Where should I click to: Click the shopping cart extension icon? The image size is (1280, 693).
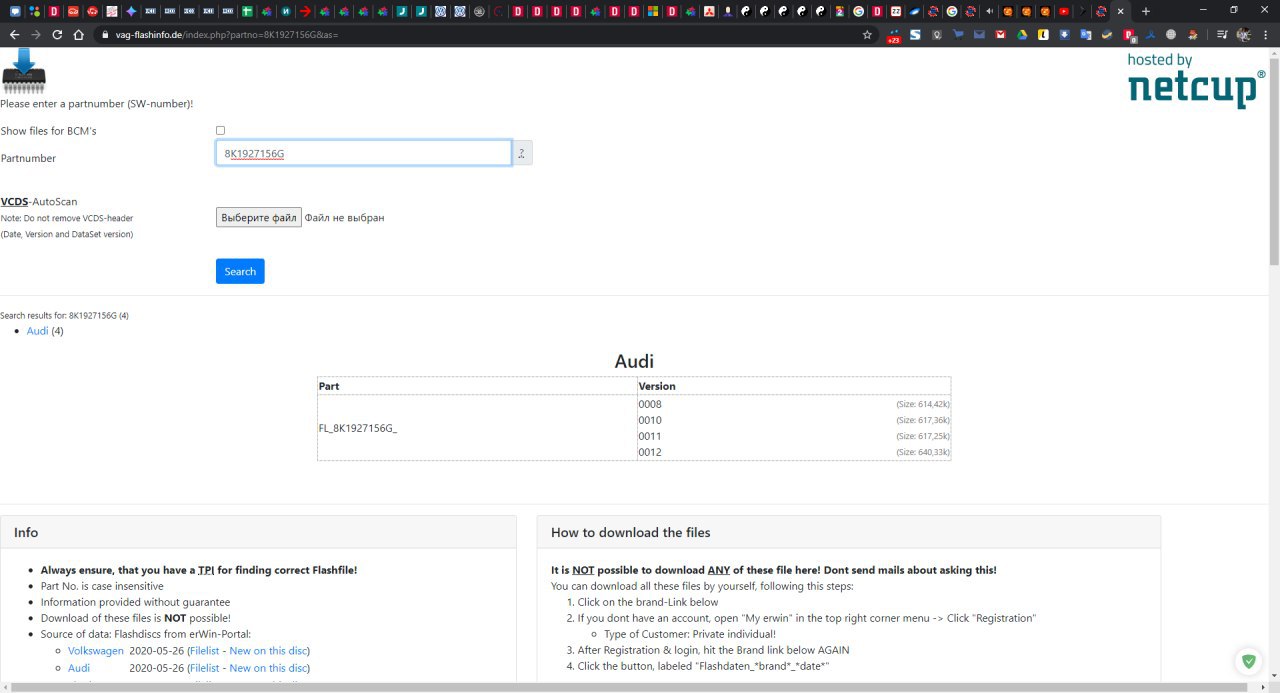point(958,34)
